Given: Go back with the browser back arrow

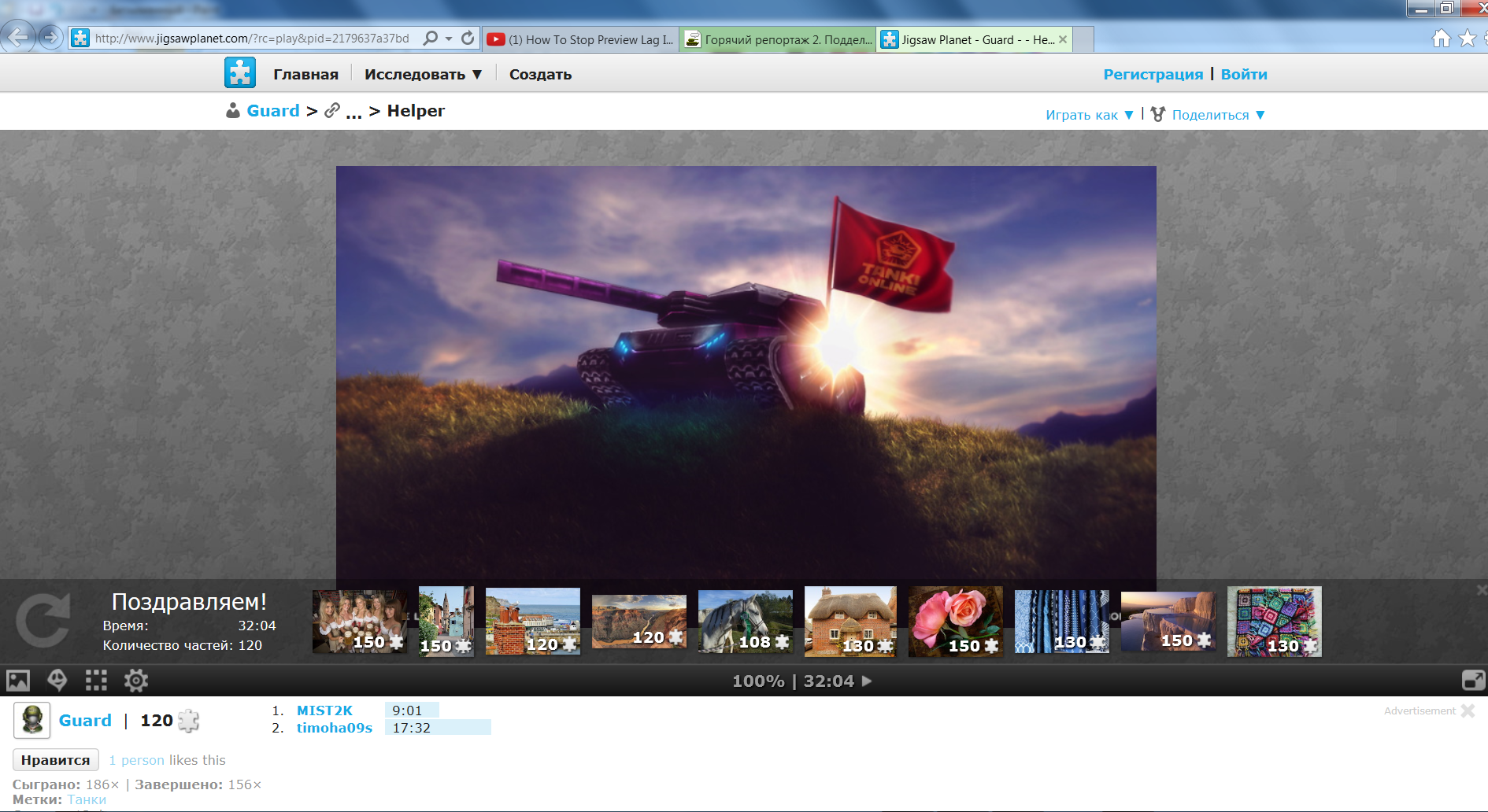Looking at the screenshot, I should pos(18,37).
